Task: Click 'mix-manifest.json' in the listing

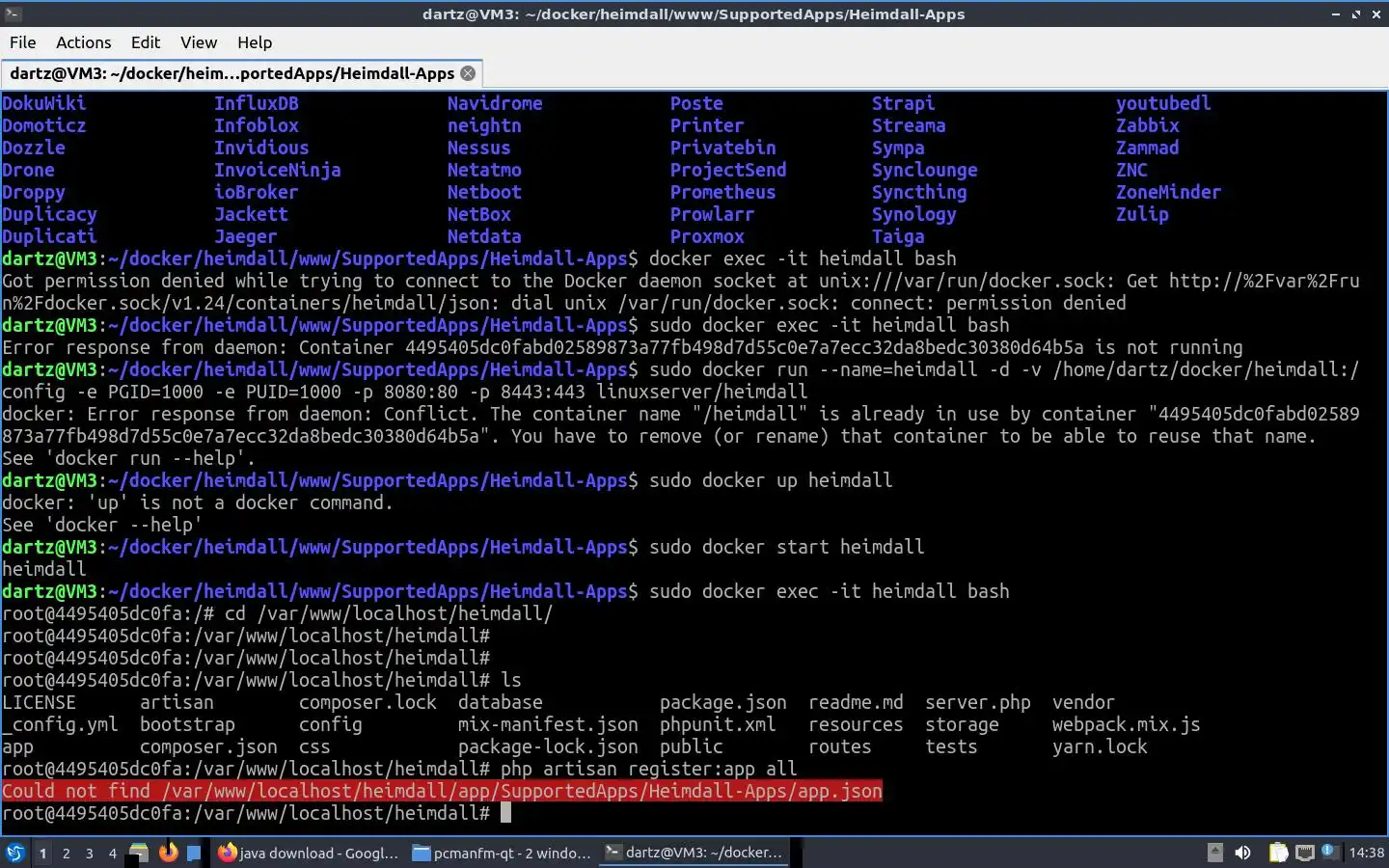Action: (548, 724)
